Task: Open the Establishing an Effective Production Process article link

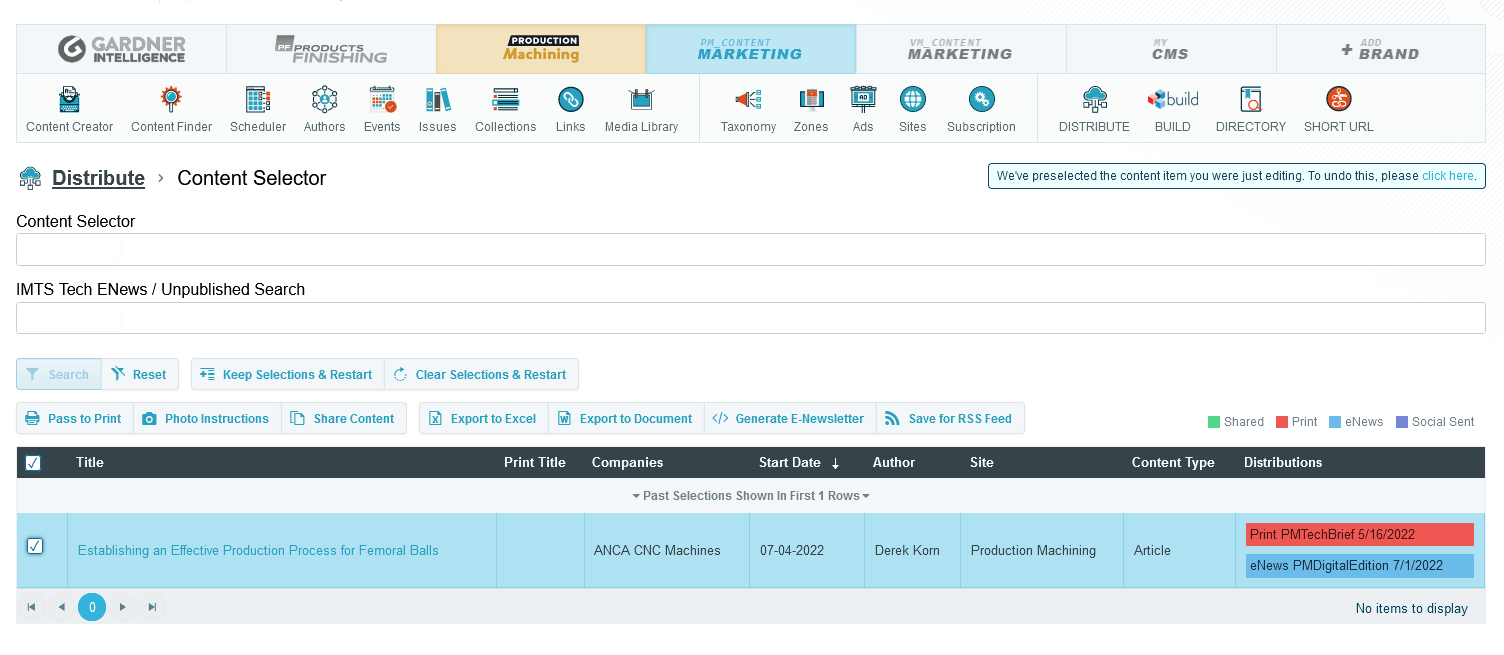Action: (258, 551)
